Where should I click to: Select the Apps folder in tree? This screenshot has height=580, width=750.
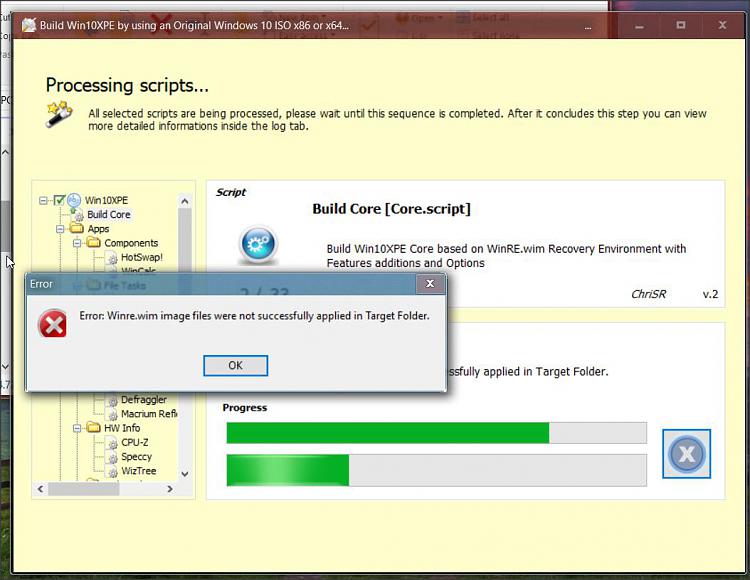98,229
